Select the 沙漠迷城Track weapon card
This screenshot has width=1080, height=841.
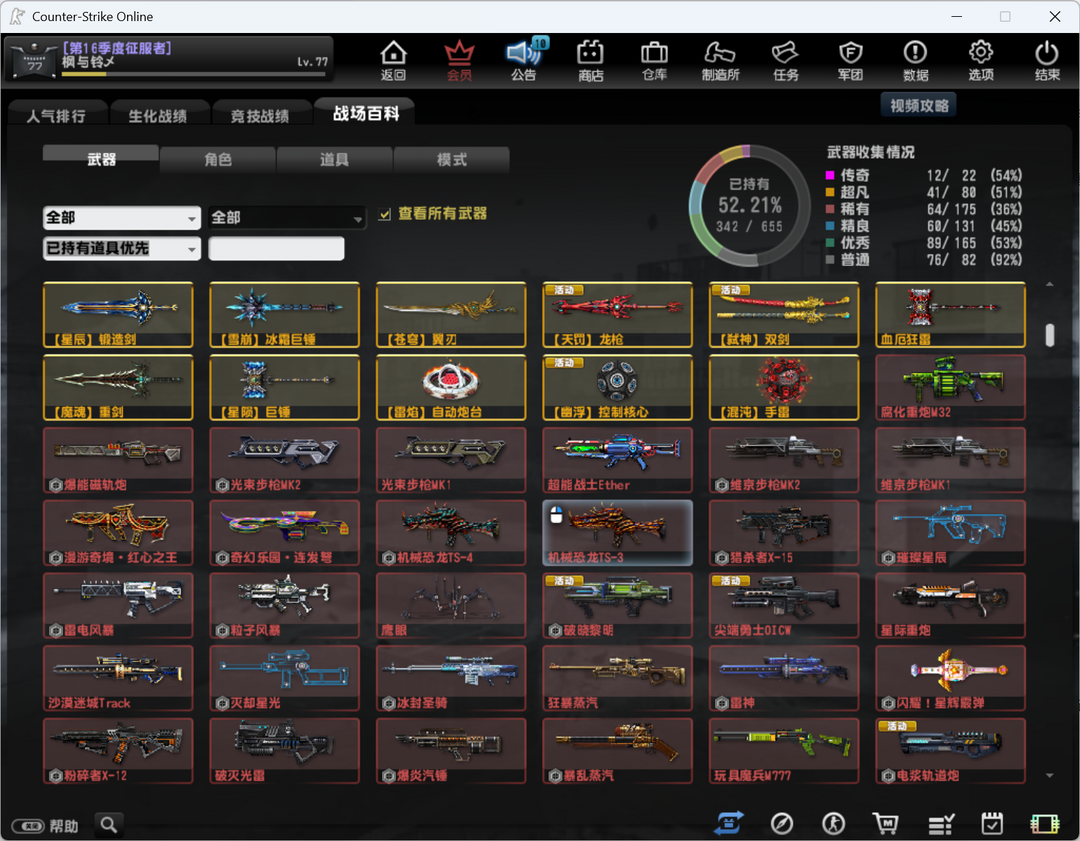pyautogui.click(x=118, y=678)
